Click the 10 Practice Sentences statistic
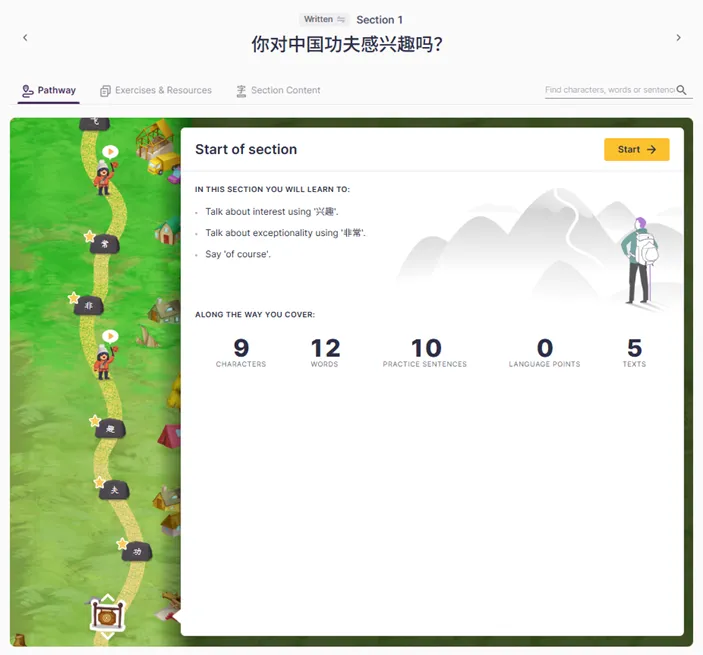 pos(425,353)
